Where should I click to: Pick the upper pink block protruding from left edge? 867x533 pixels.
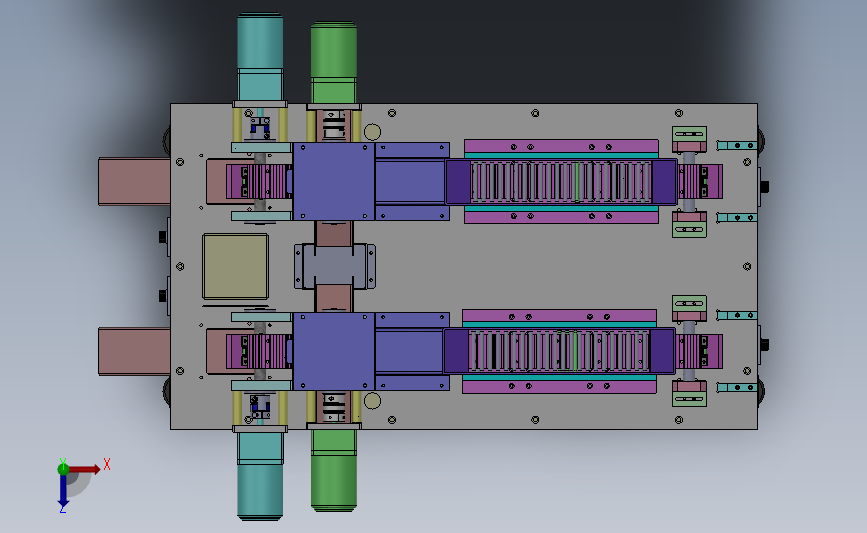point(134,181)
